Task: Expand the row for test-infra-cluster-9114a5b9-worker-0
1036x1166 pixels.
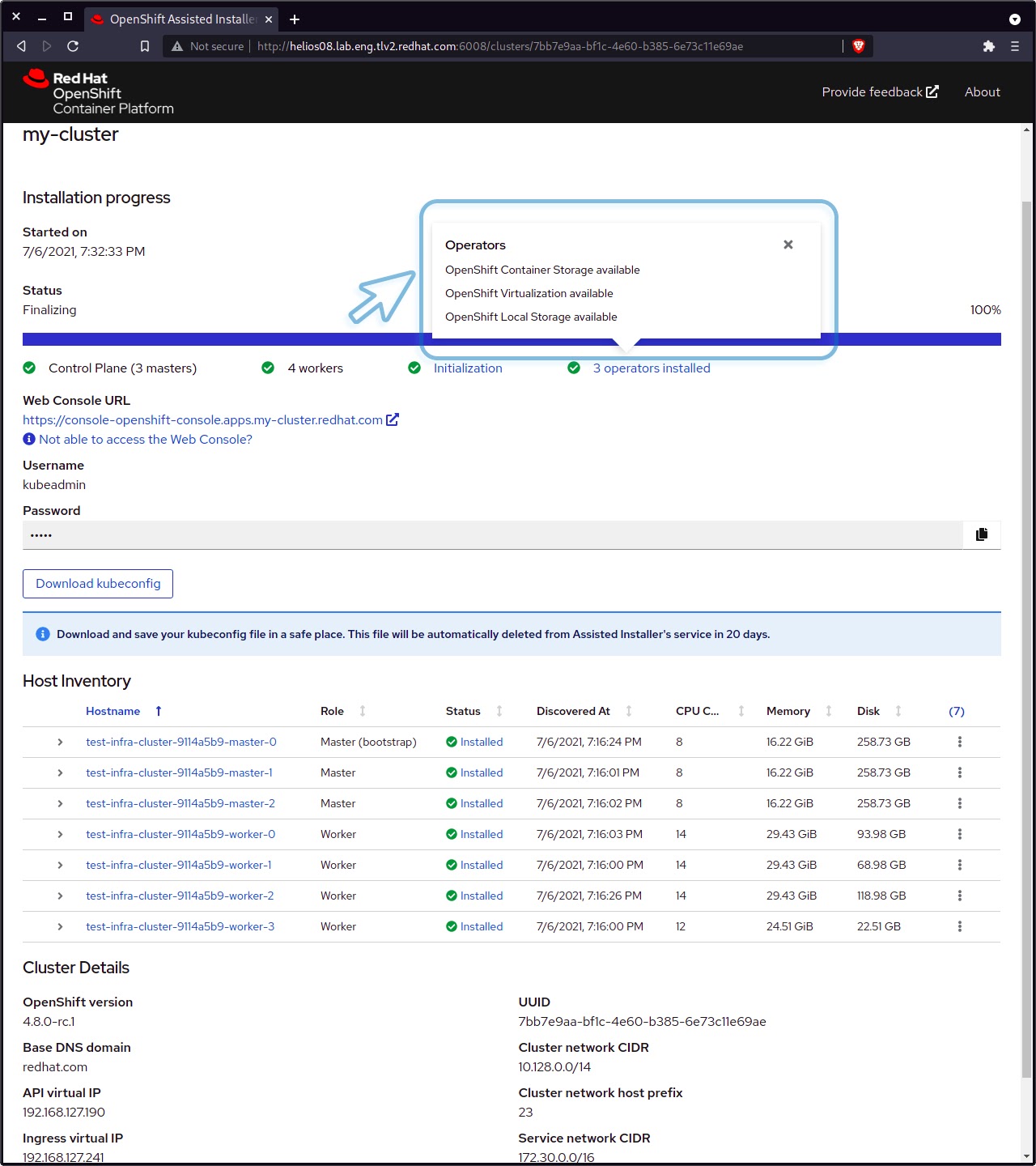Action: point(60,834)
